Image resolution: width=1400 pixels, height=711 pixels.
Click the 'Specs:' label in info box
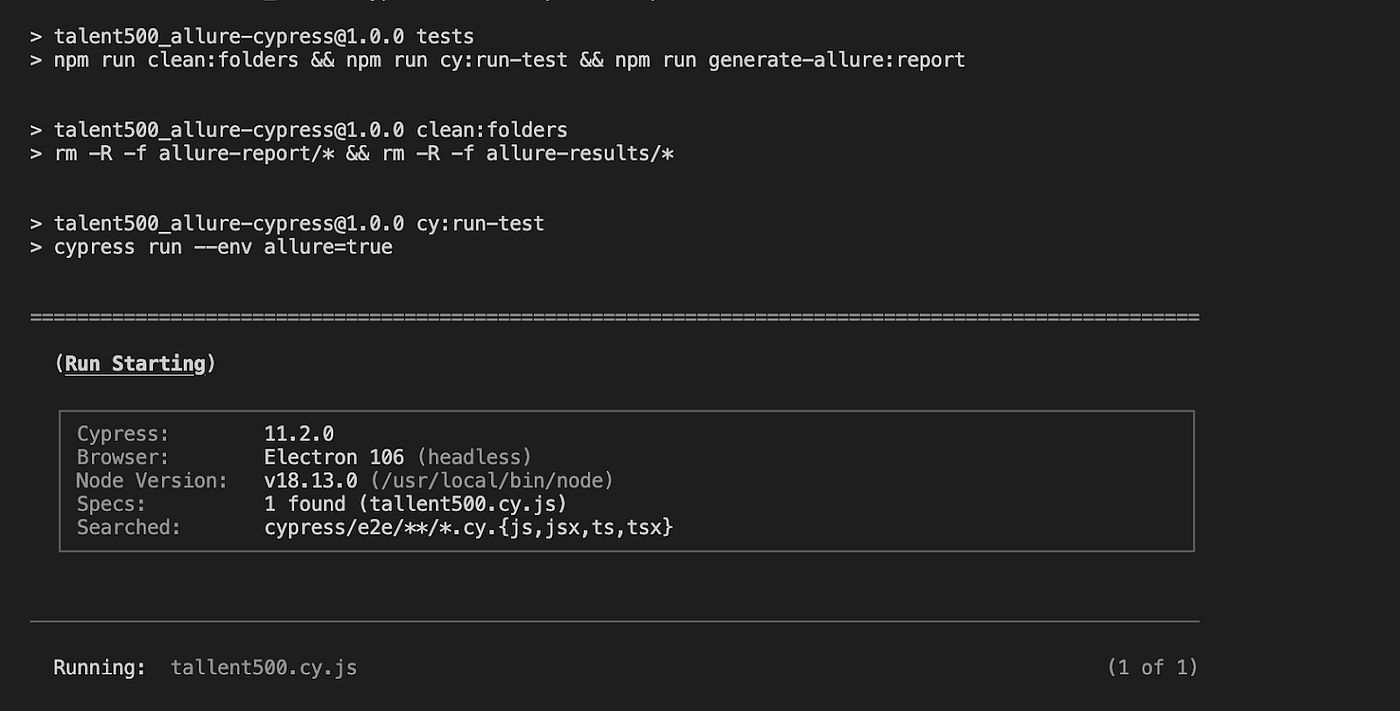pos(111,503)
